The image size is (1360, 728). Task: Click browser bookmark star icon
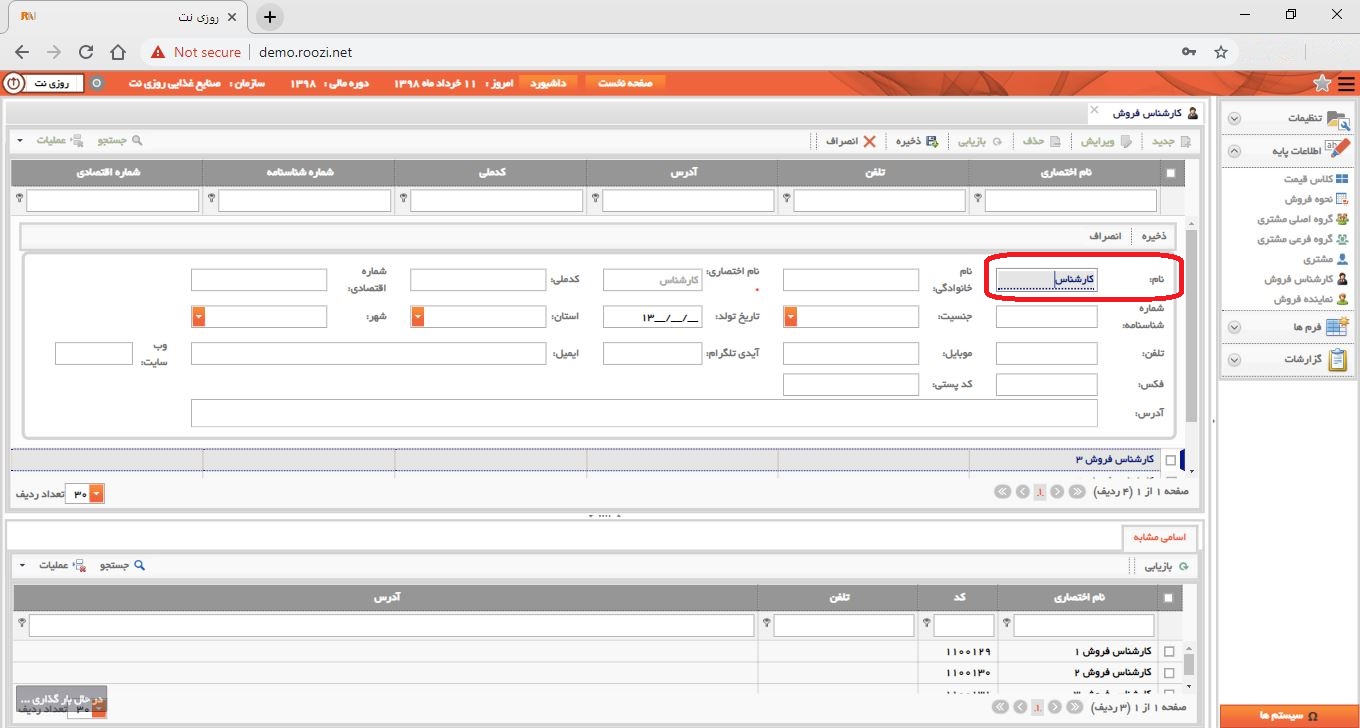tap(1221, 52)
